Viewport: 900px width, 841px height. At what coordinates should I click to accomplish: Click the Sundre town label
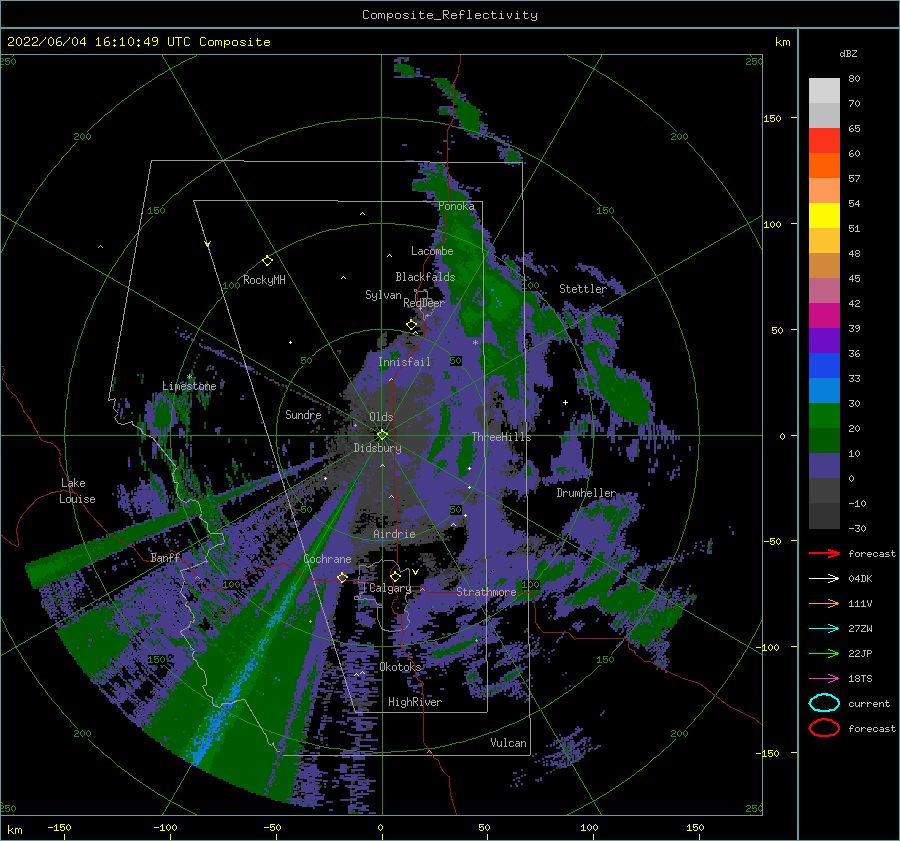[303, 414]
